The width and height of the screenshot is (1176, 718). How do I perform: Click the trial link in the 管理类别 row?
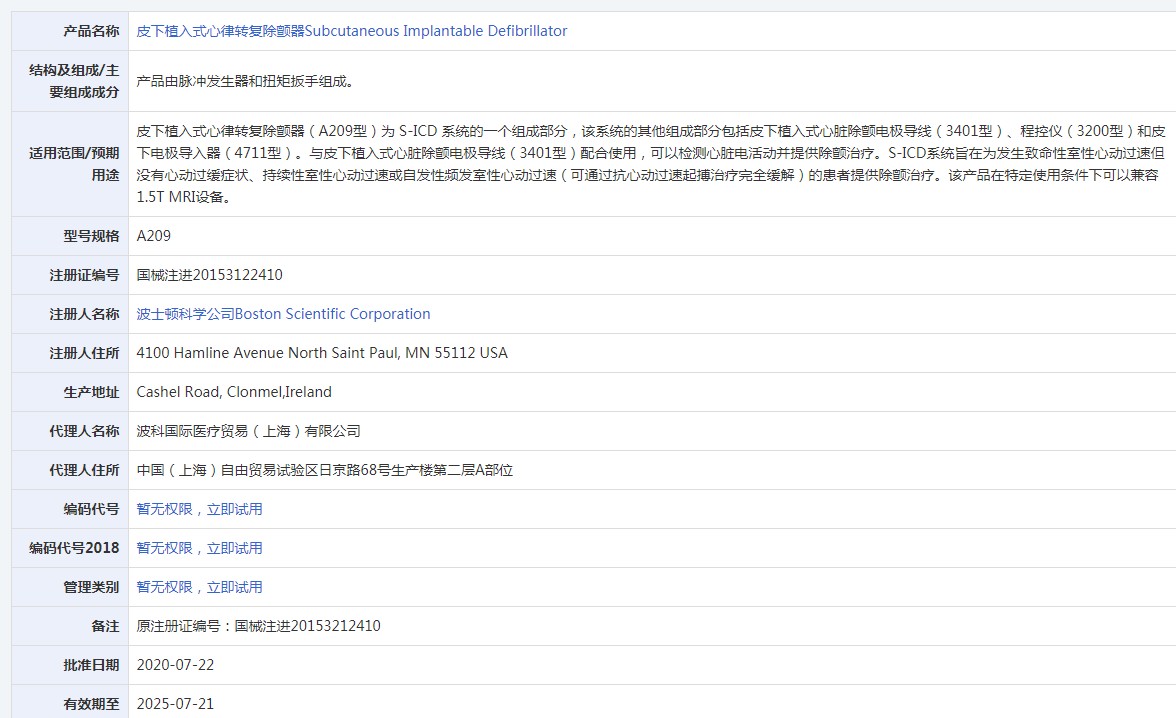(x=199, y=587)
